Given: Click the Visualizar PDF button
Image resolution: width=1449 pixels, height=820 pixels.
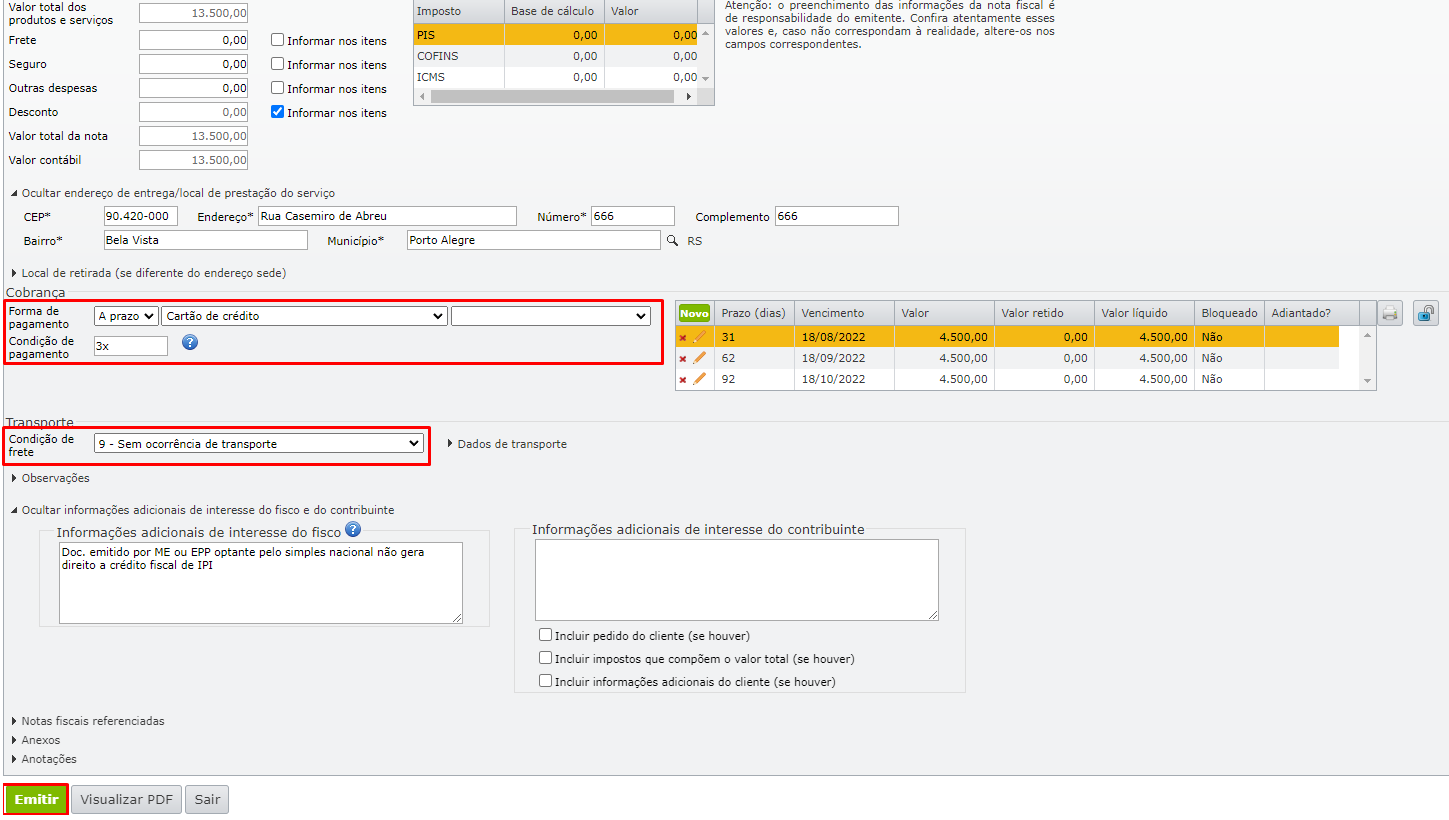Looking at the screenshot, I should [126, 800].
